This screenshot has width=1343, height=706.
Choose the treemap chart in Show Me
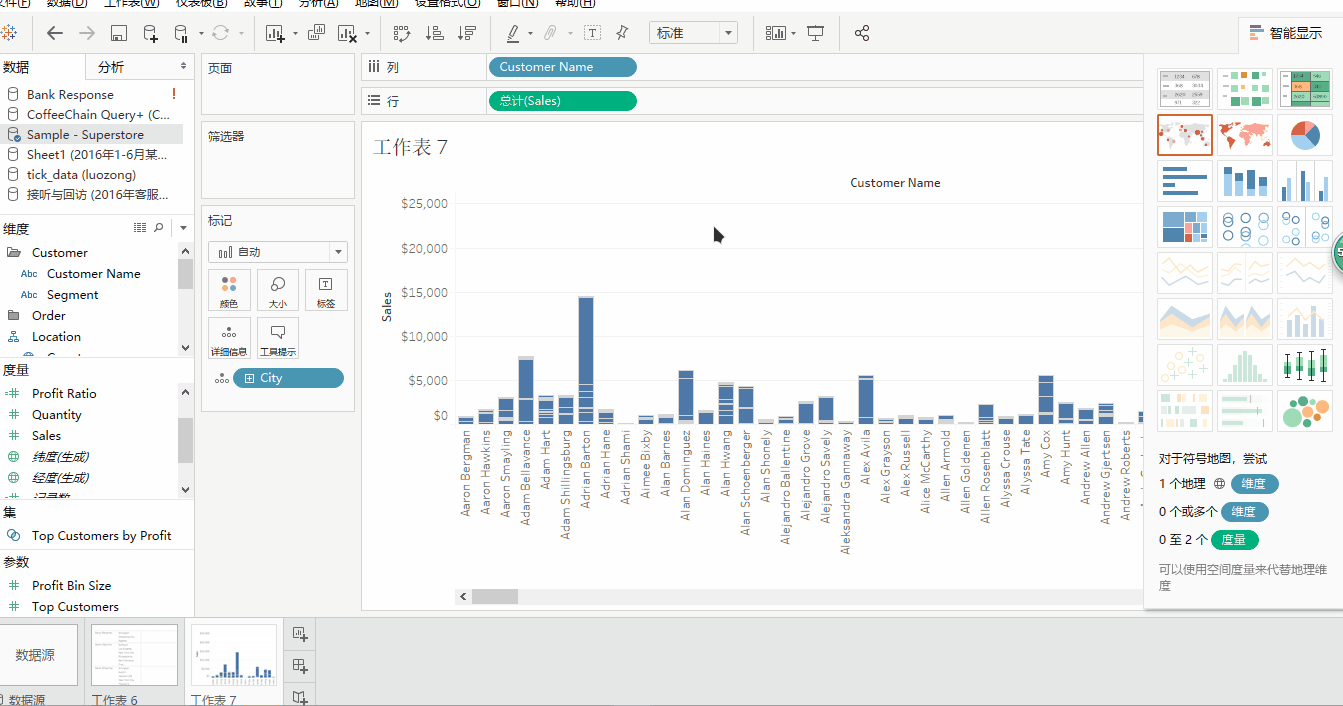coord(1185,226)
